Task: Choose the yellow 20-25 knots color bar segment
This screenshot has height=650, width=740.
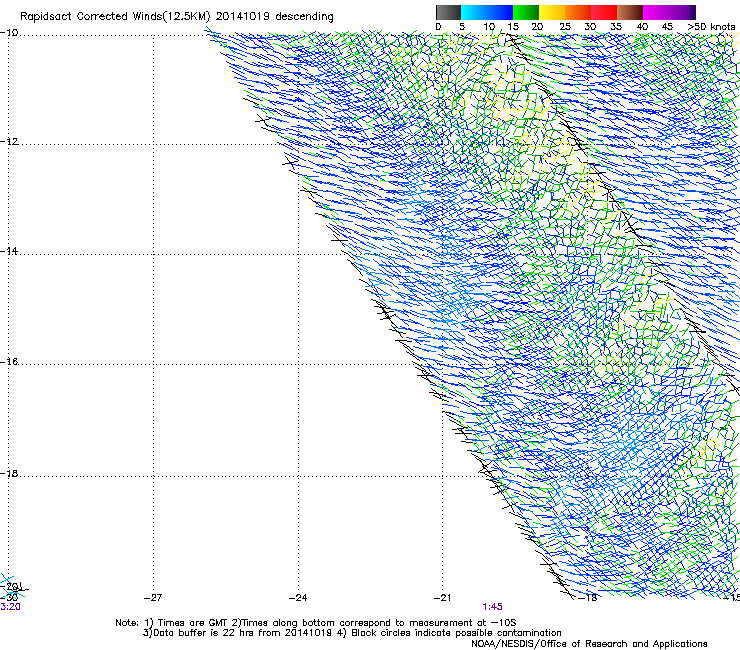Action: pyautogui.click(x=552, y=12)
